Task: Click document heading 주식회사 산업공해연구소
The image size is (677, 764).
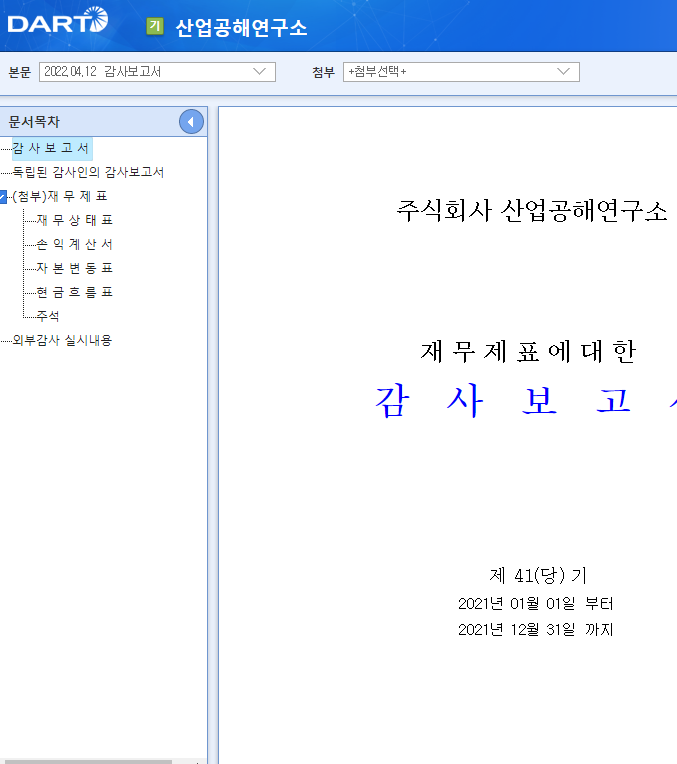Action: [x=532, y=211]
